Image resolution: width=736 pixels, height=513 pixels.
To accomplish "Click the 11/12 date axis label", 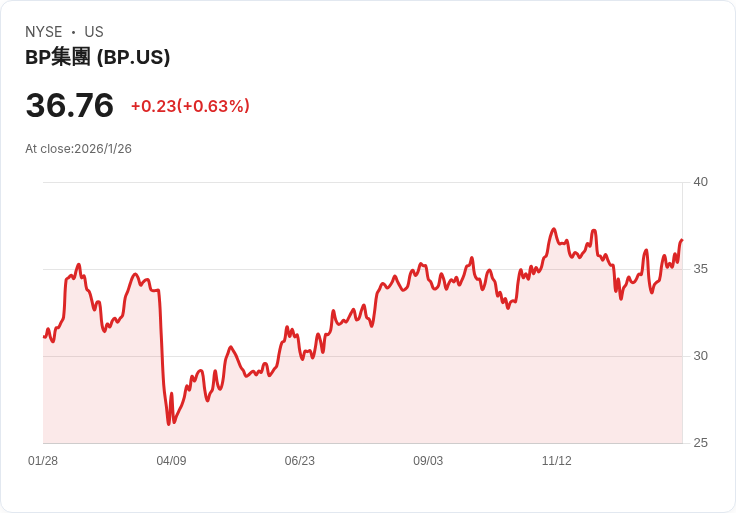I will click(557, 461).
